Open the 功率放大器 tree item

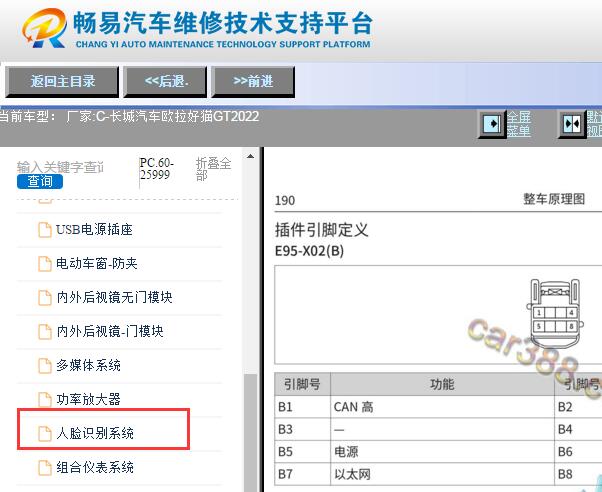point(88,399)
